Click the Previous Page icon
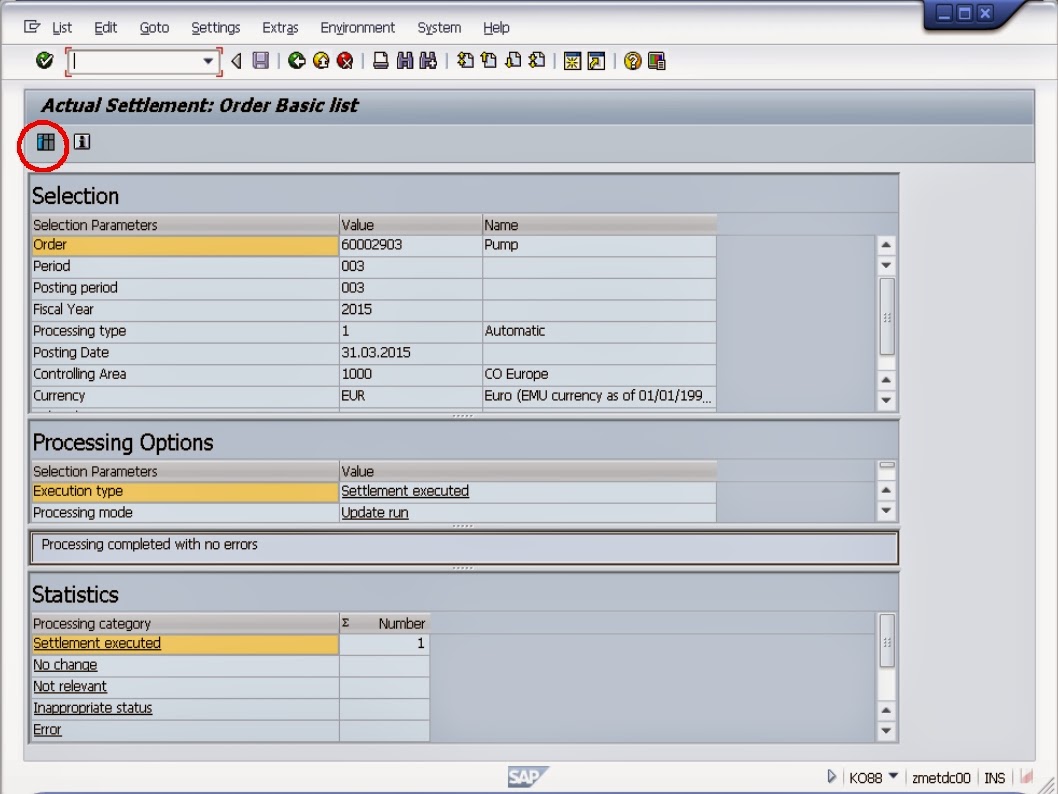The image size is (1058, 794). 489,61
